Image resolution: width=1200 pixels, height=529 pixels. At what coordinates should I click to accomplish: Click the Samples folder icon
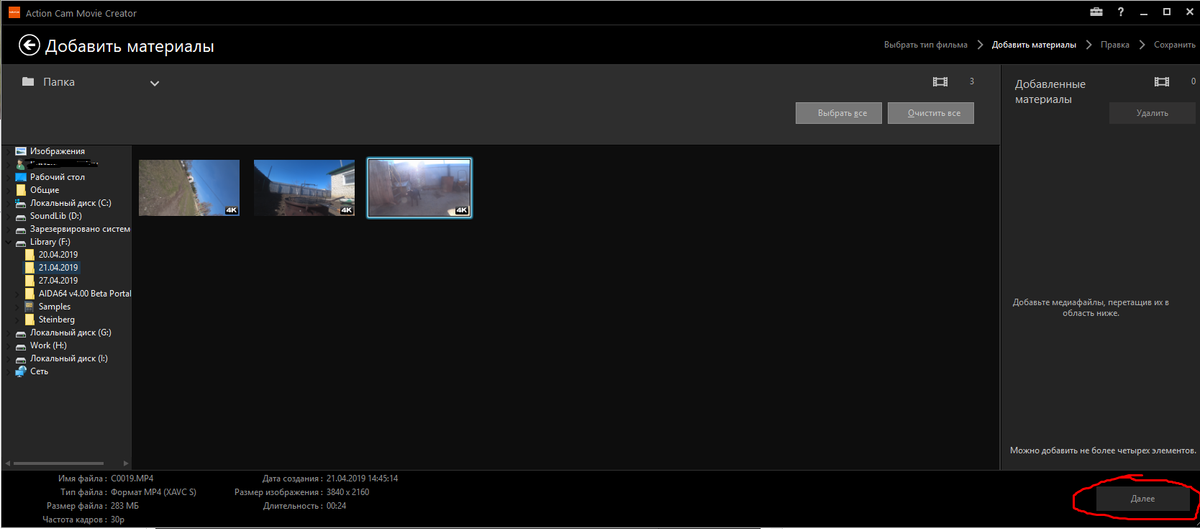[x=30, y=306]
